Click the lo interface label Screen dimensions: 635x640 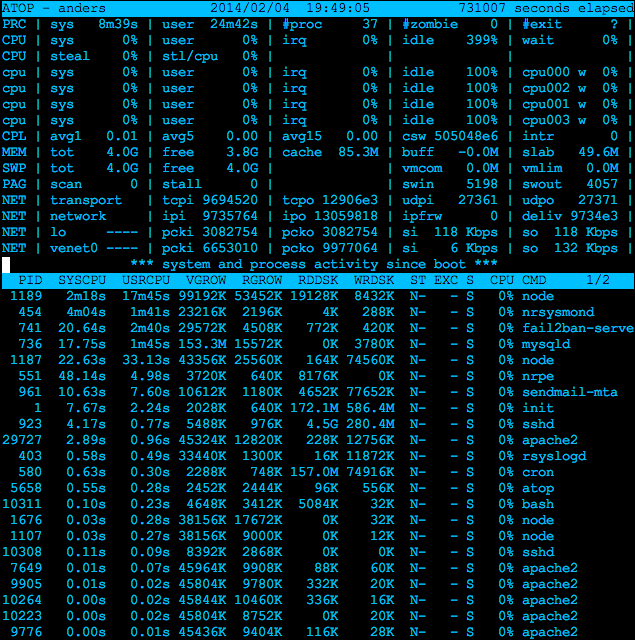(58, 232)
